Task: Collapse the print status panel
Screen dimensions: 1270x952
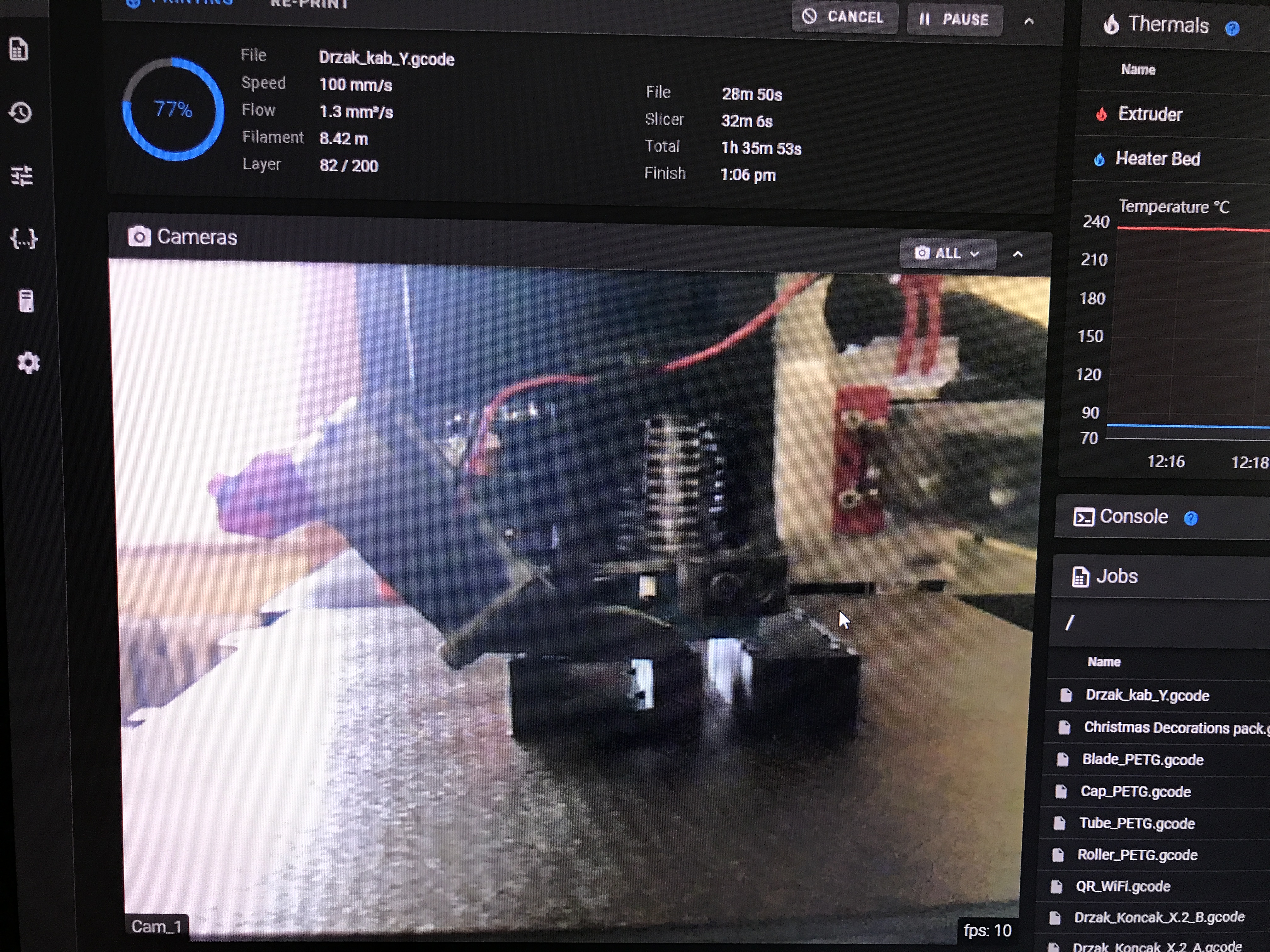Action: coord(1029,22)
